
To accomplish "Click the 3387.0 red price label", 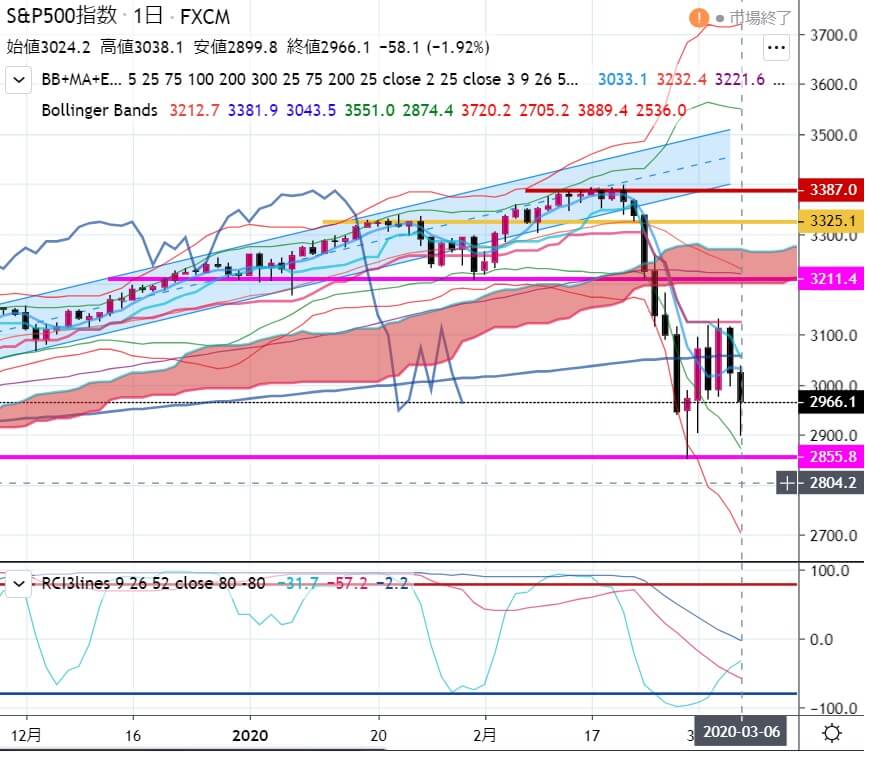I will coord(832,190).
